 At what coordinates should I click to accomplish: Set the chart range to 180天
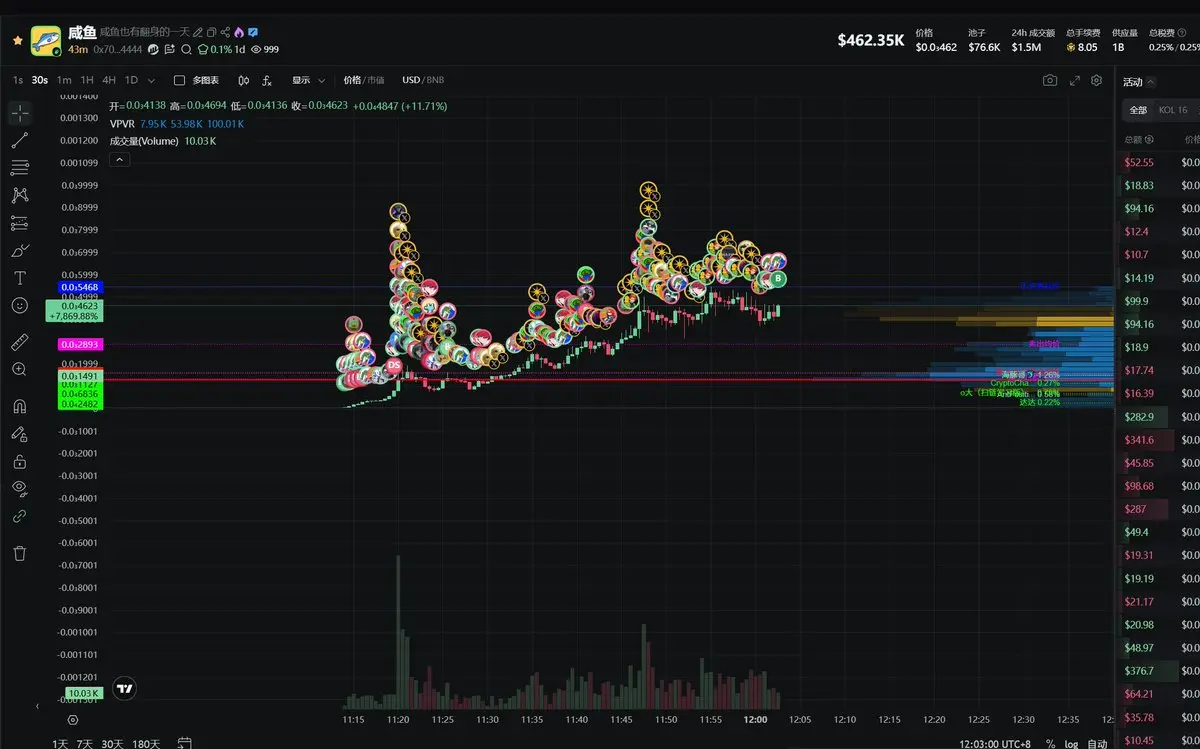[146, 743]
